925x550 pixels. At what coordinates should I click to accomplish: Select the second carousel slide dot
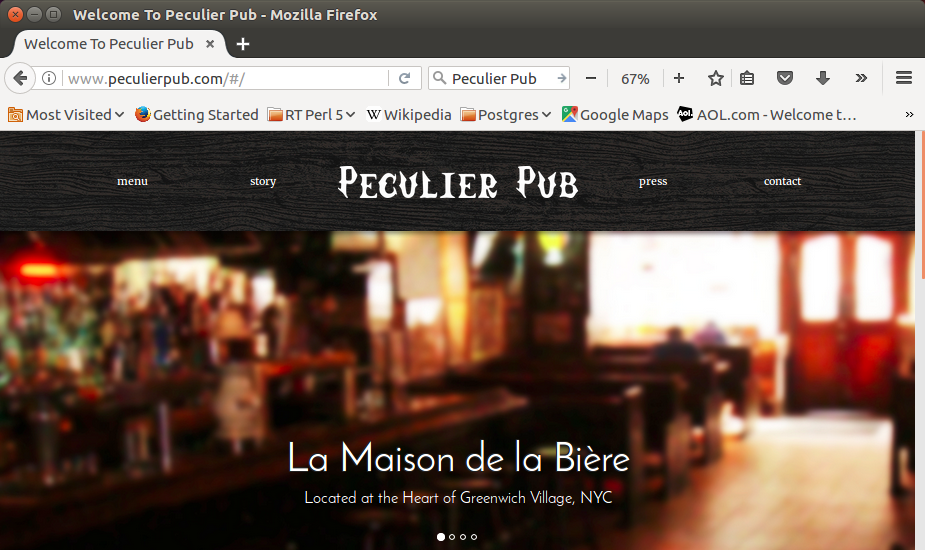(452, 537)
